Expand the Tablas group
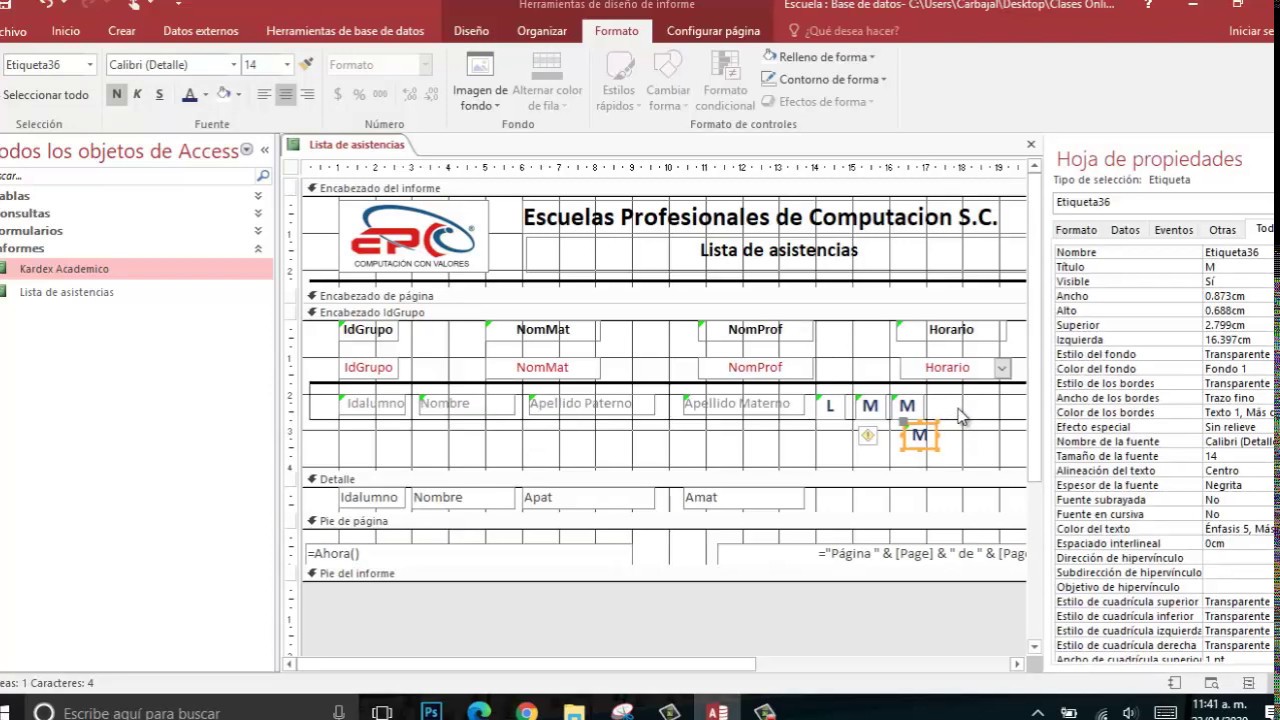 (x=258, y=196)
